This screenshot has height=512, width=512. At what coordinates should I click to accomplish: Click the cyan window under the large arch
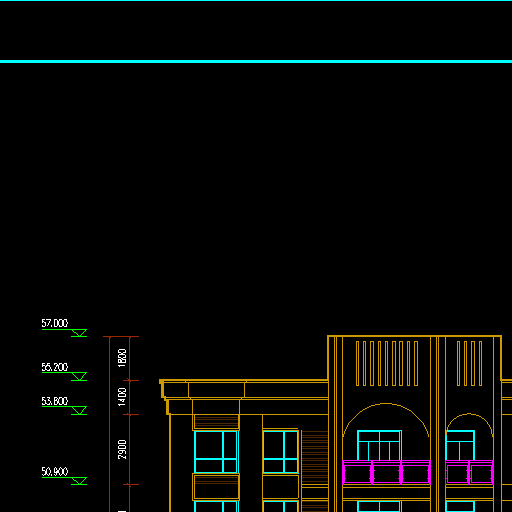click(379, 445)
